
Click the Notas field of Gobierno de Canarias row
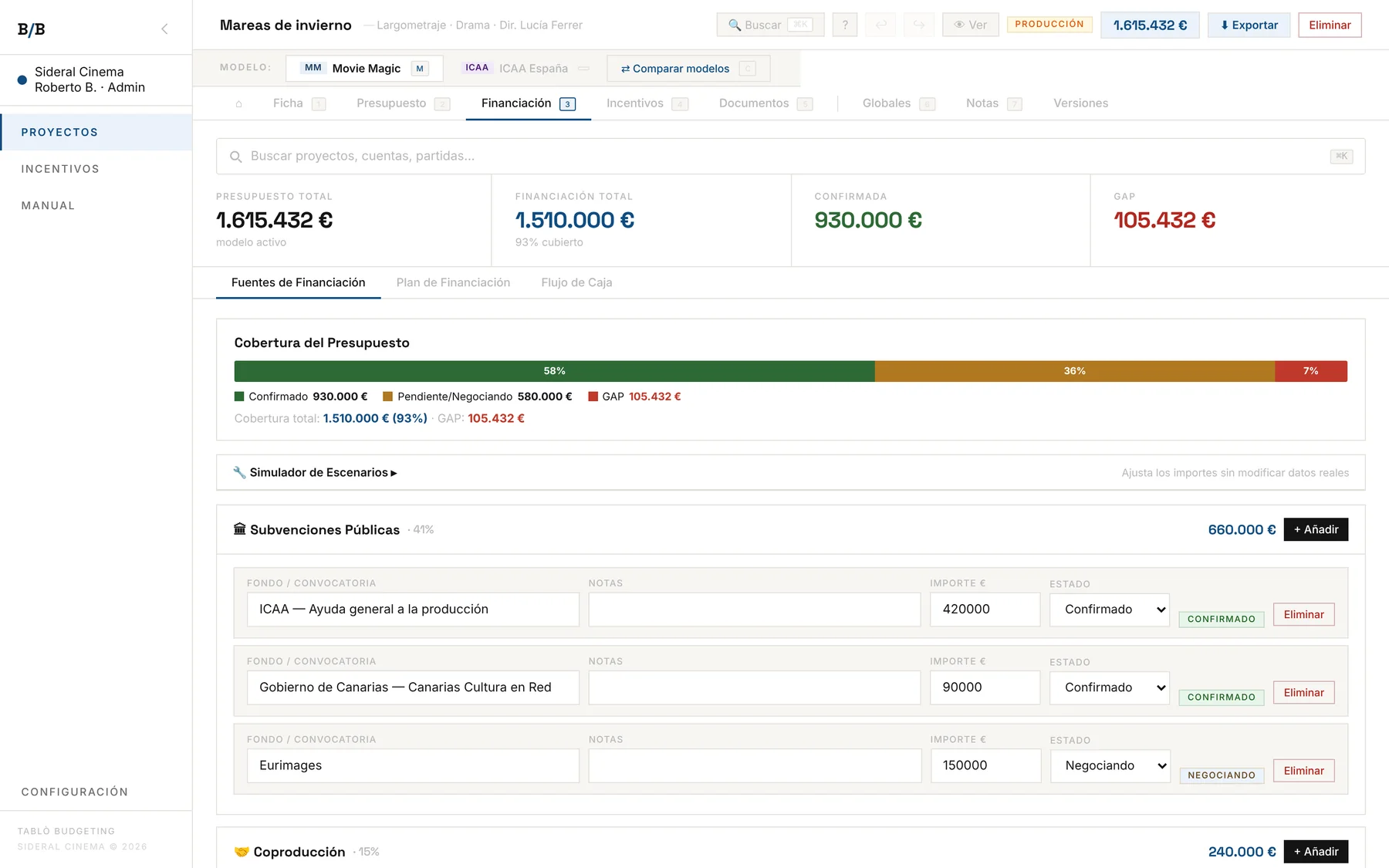(754, 687)
